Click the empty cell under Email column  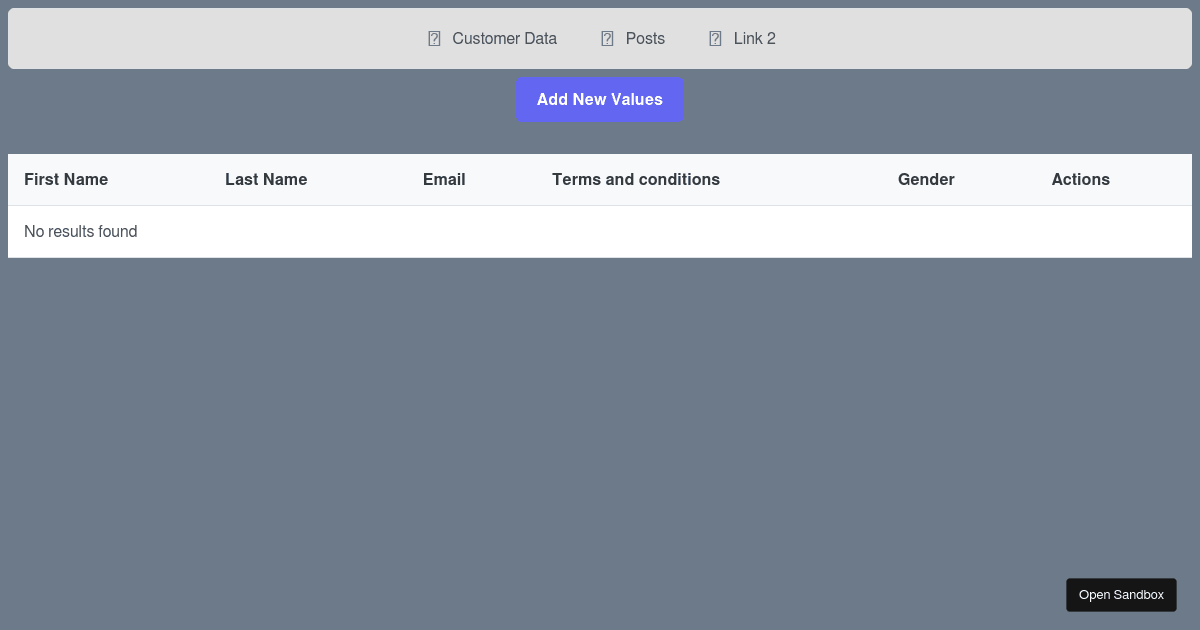[x=444, y=232]
